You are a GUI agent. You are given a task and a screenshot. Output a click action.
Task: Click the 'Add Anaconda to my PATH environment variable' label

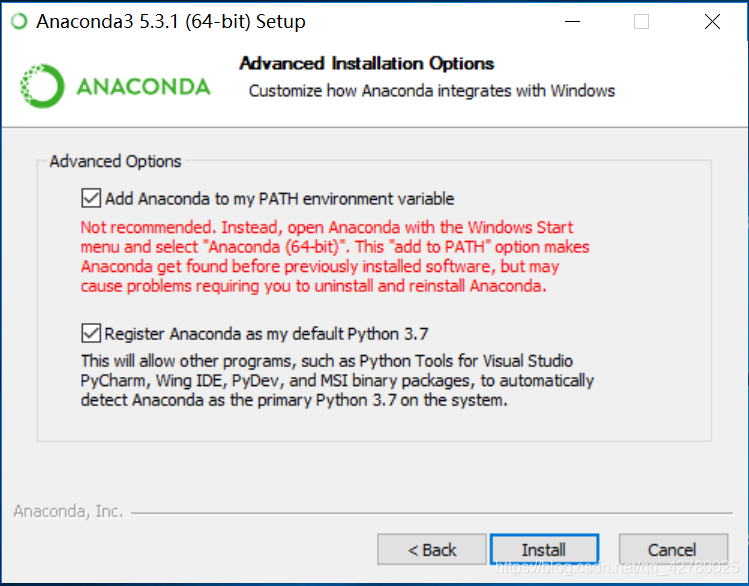279,199
